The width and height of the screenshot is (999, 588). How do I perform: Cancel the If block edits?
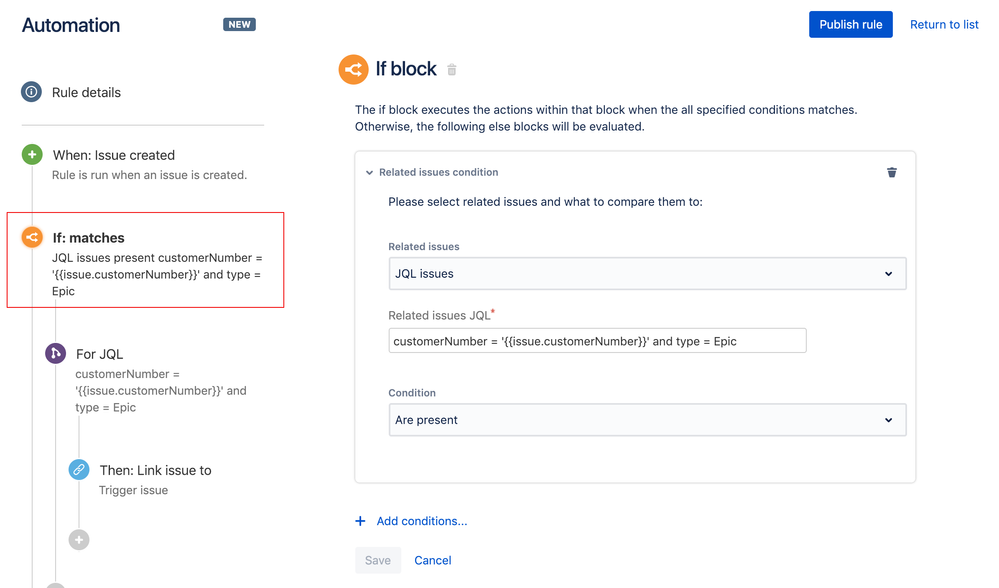click(433, 560)
